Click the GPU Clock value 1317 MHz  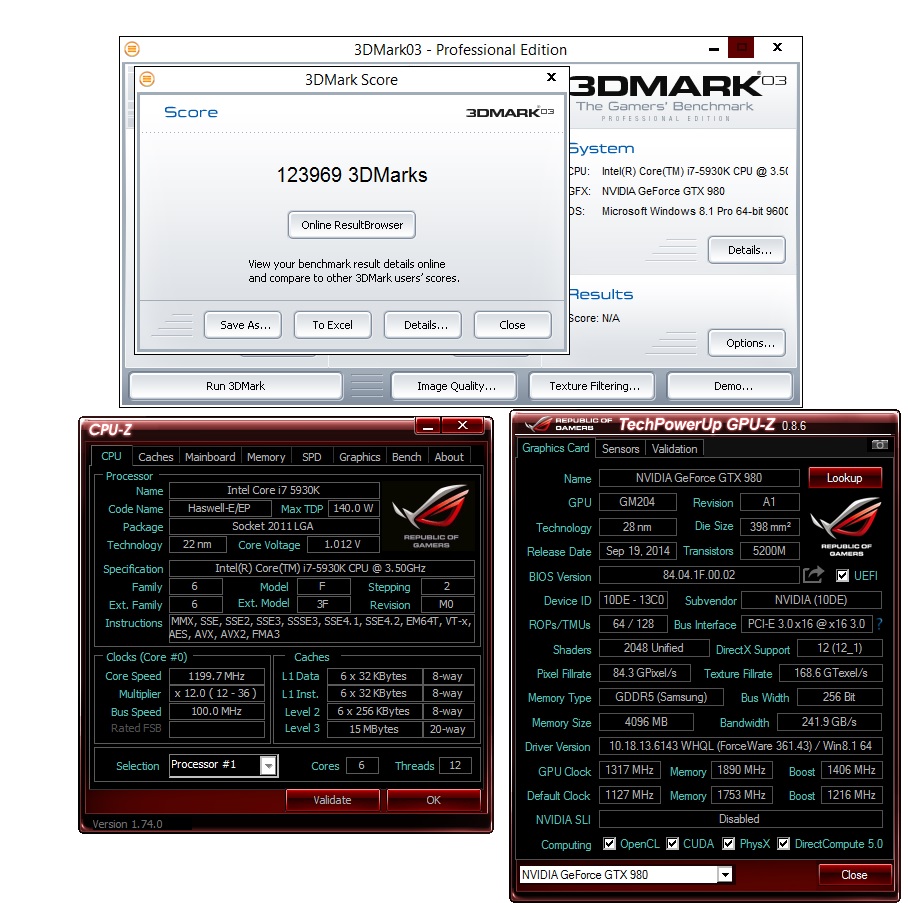(629, 770)
